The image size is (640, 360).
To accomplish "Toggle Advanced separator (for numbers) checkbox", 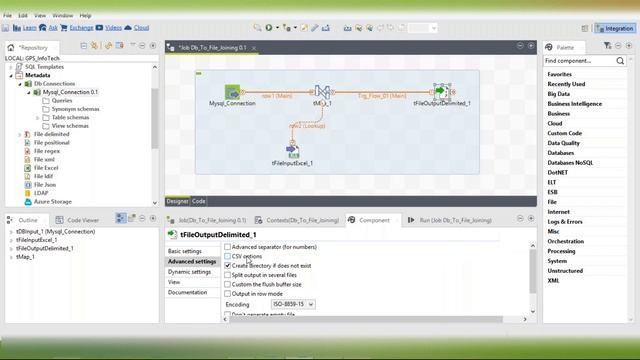I will pos(227,247).
